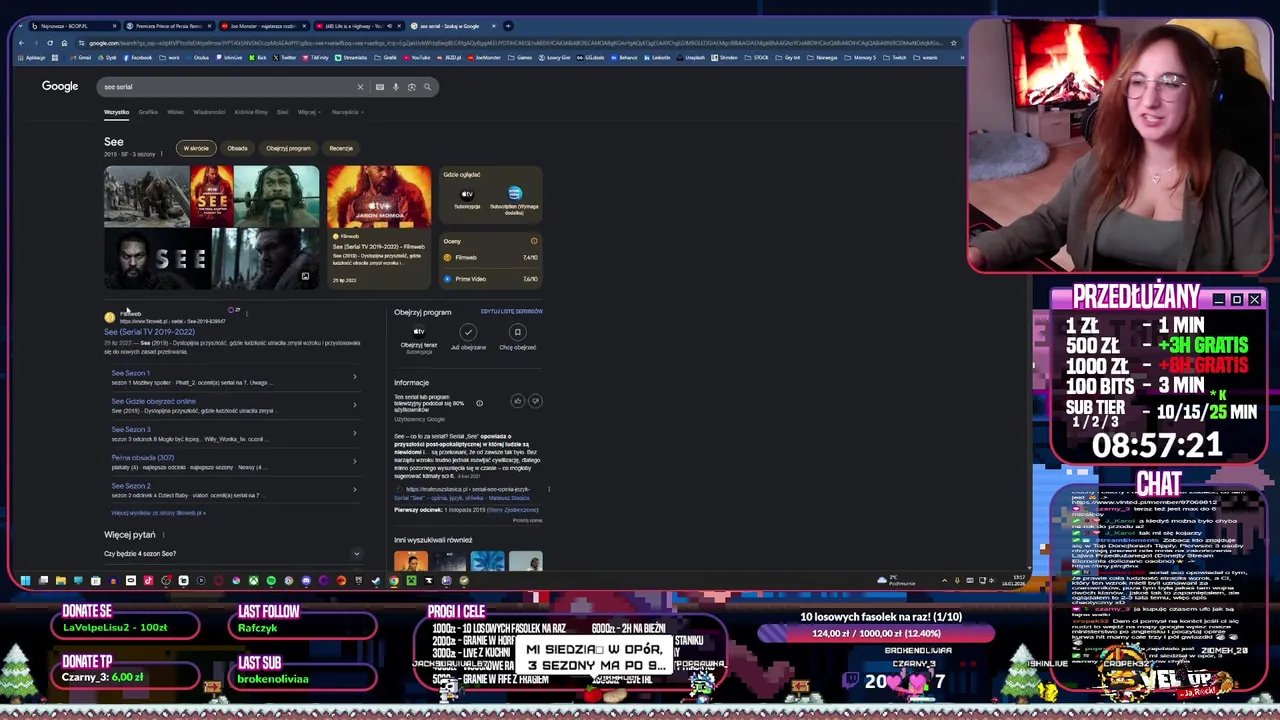This screenshot has width=1280, height=720.
Task: Open Facebook bookmark in bookmarks bar
Action: 138,58
